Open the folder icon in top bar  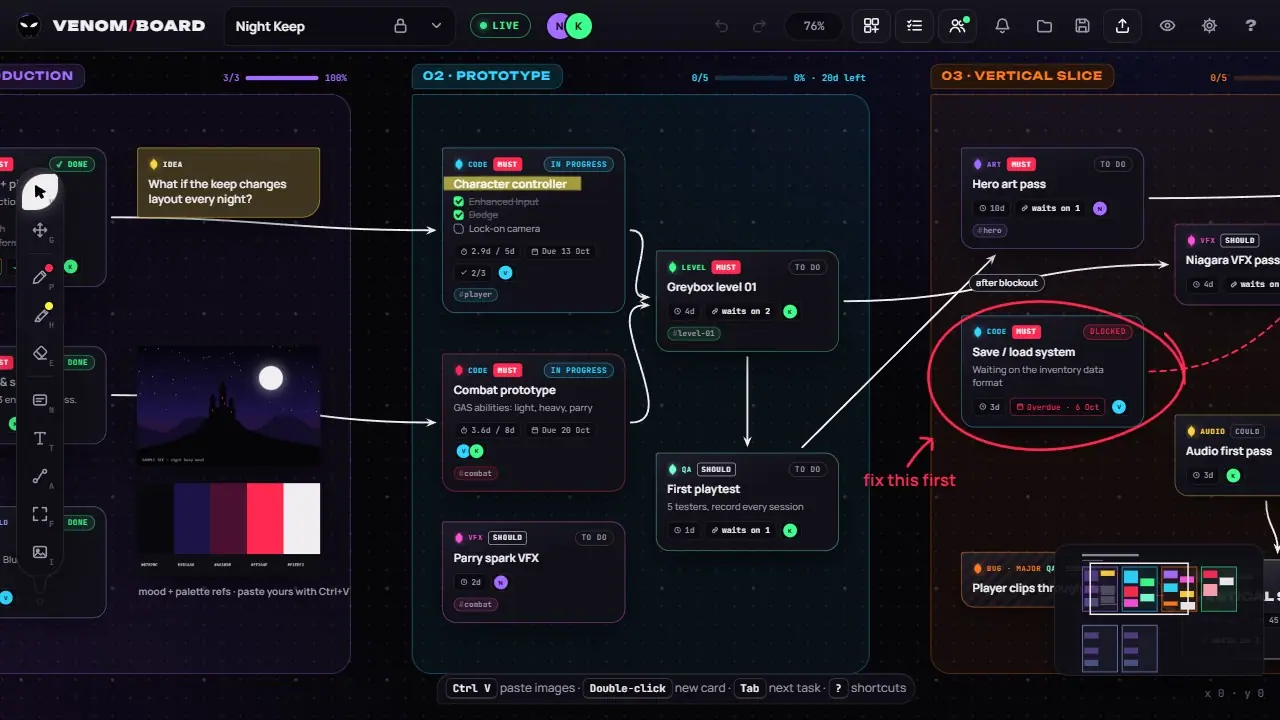pos(1044,26)
